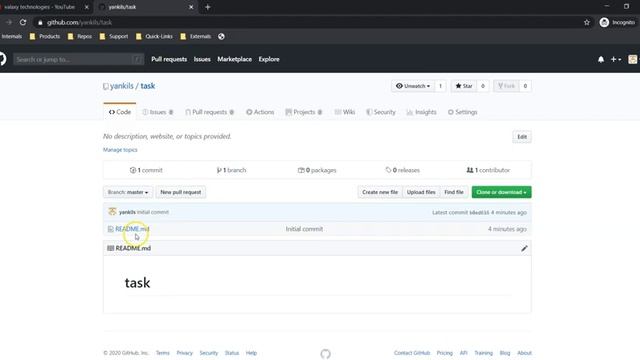
Task: Star the task repository
Action: 464,86
